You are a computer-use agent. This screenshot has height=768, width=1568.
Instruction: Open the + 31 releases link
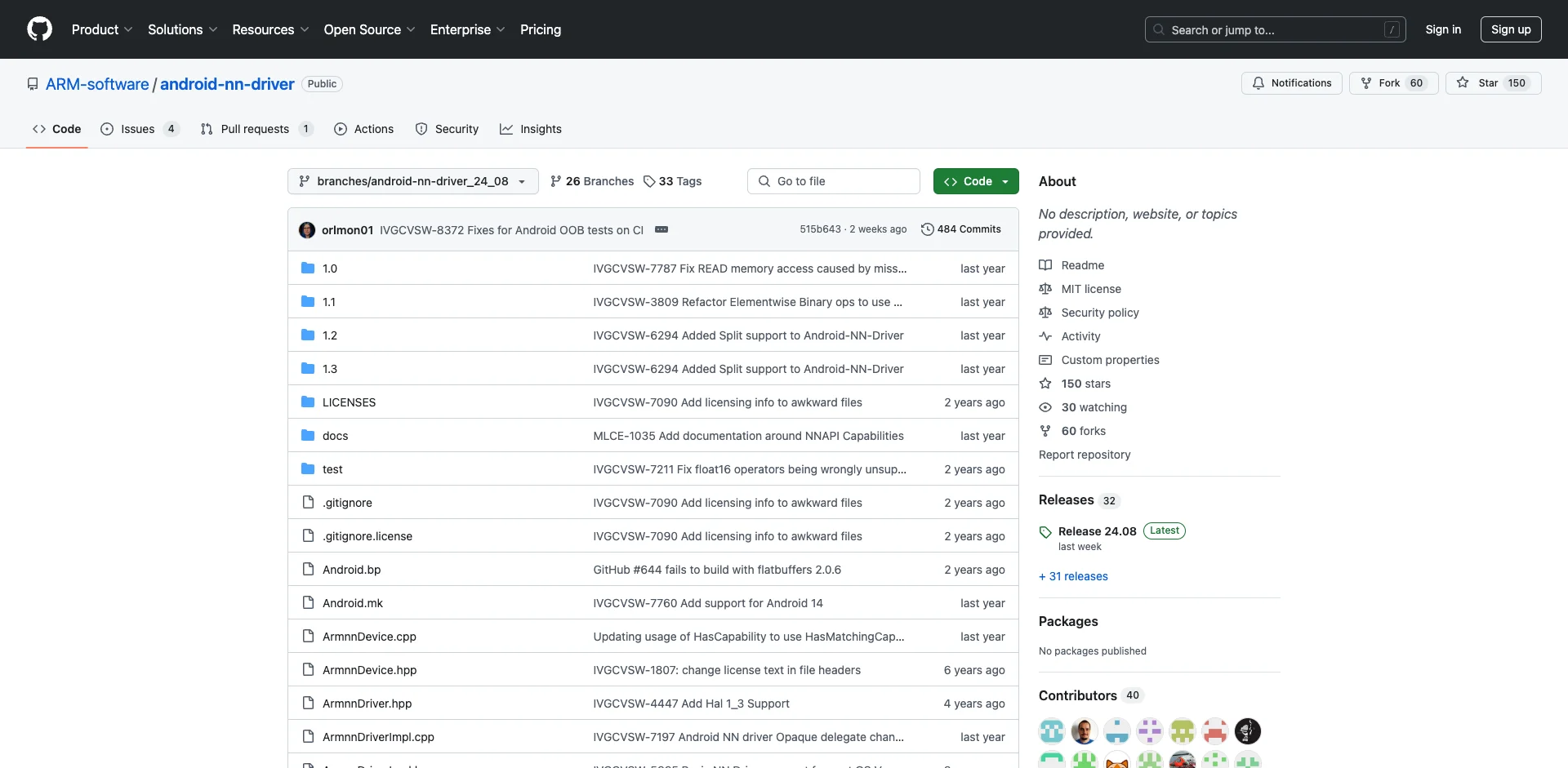[1073, 576]
